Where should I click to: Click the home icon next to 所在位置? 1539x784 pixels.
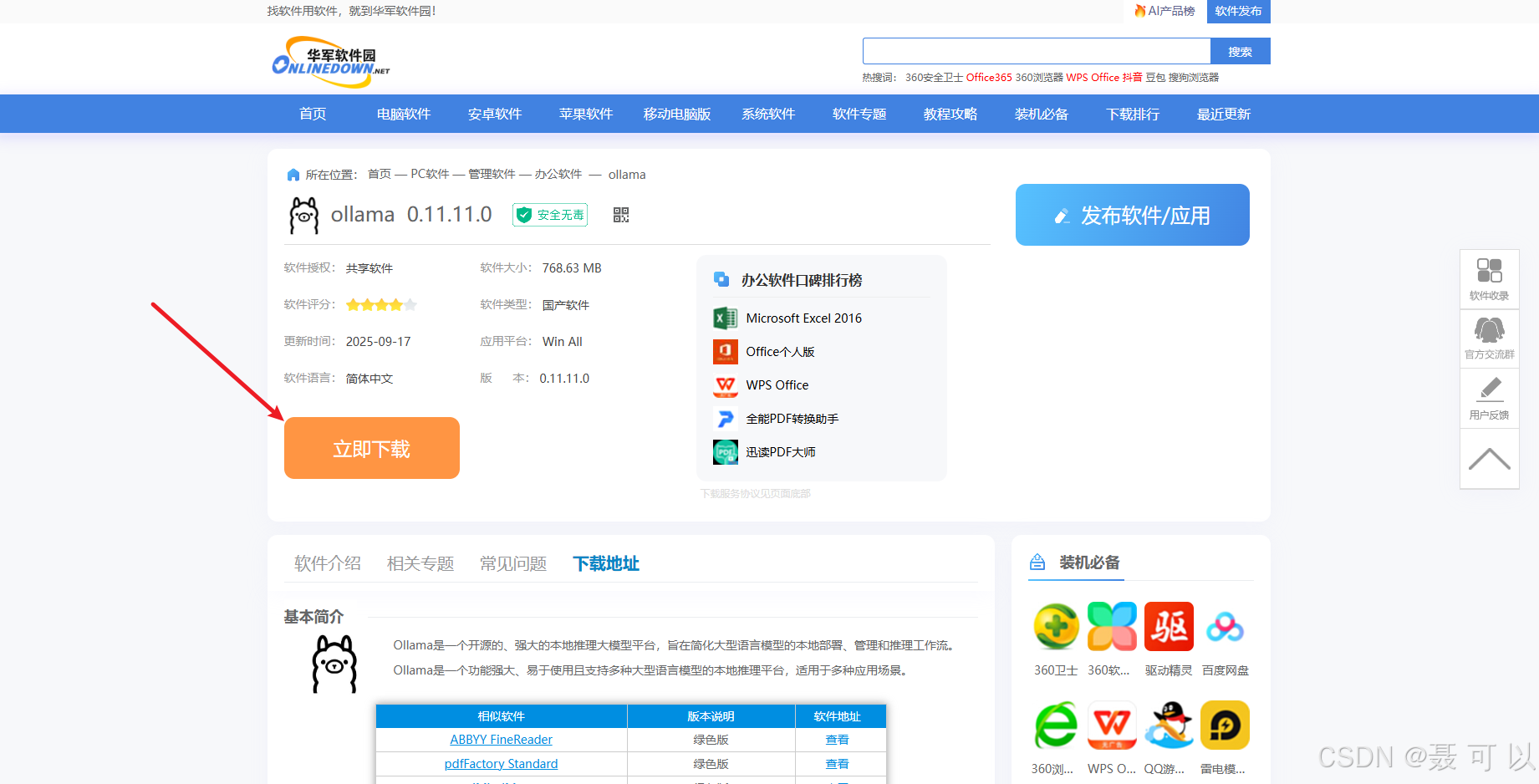(293, 175)
